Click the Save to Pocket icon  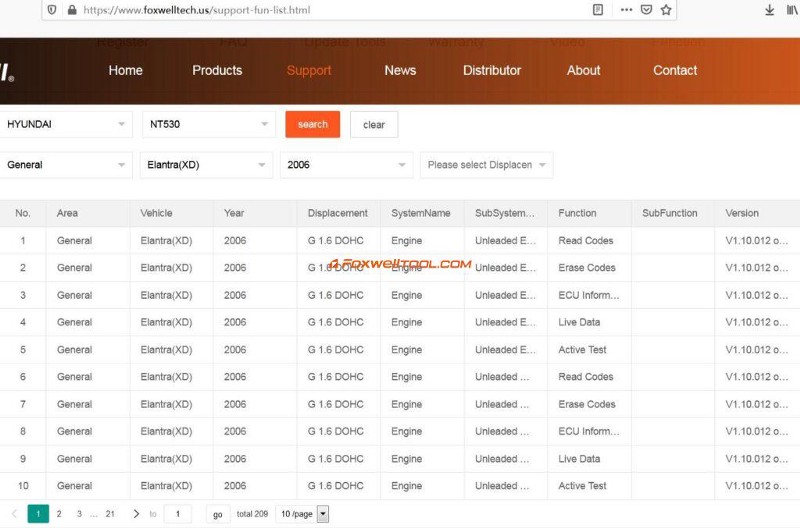[x=646, y=10]
